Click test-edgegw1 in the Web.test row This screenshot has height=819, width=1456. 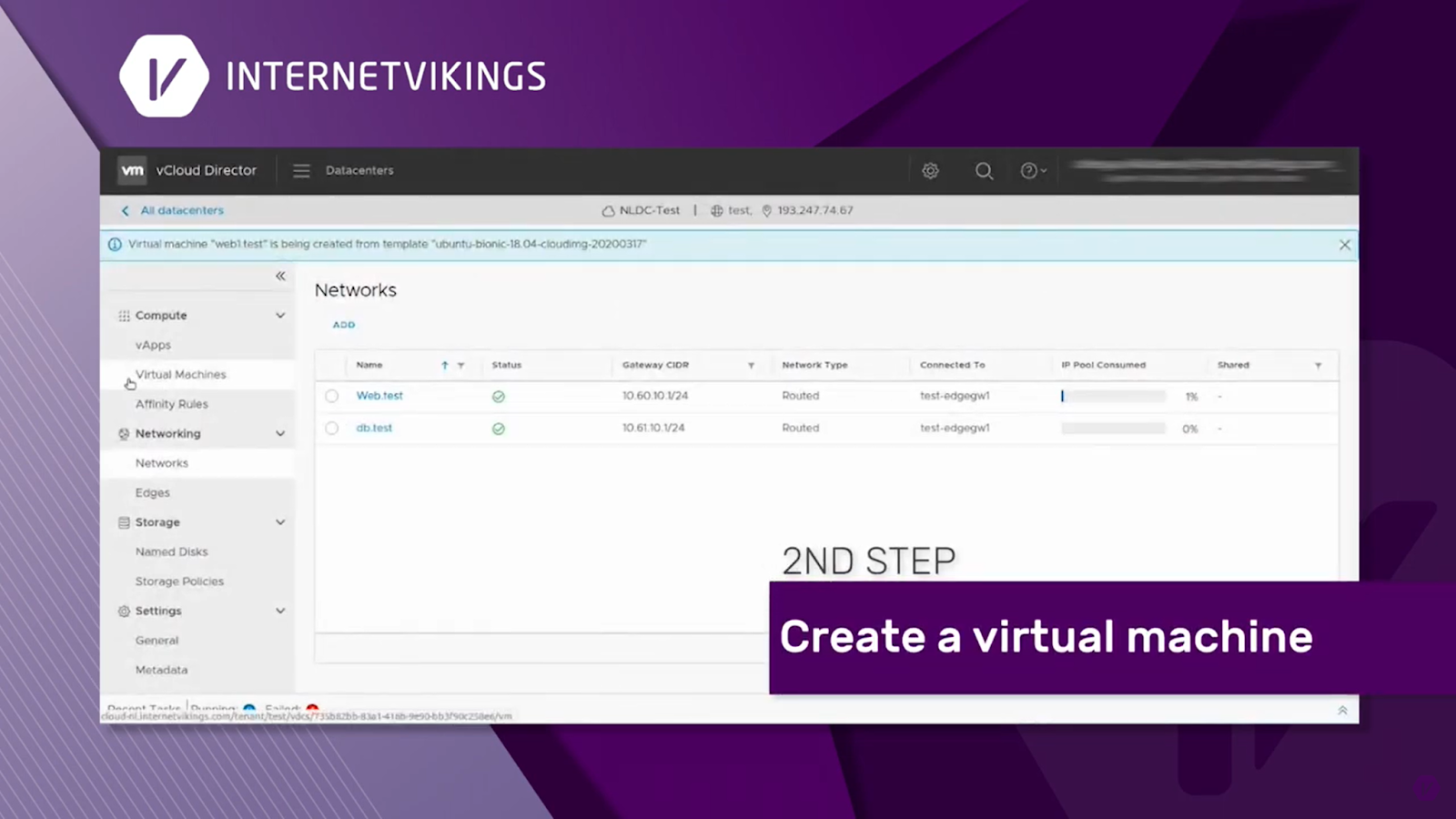point(955,396)
